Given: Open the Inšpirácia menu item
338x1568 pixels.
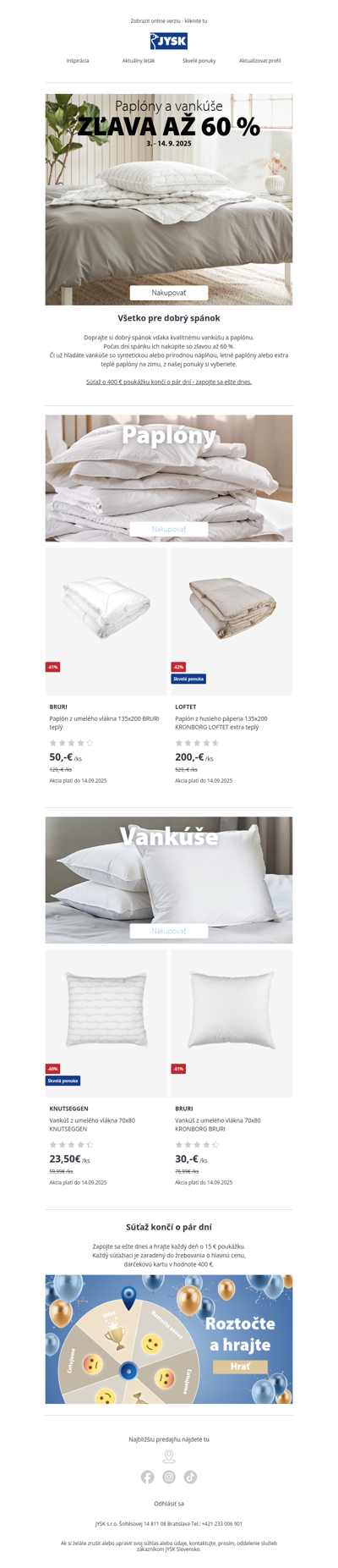Looking at the screenshot, I should tap(78, 61).
